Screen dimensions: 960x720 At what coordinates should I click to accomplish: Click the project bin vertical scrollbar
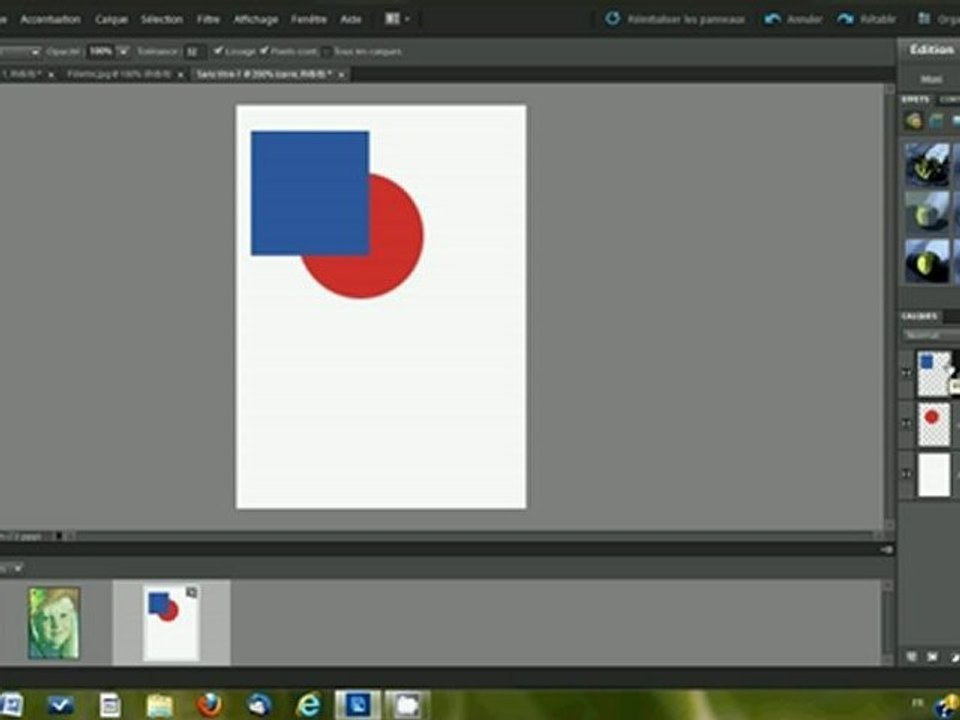click(x=888, y=623)
